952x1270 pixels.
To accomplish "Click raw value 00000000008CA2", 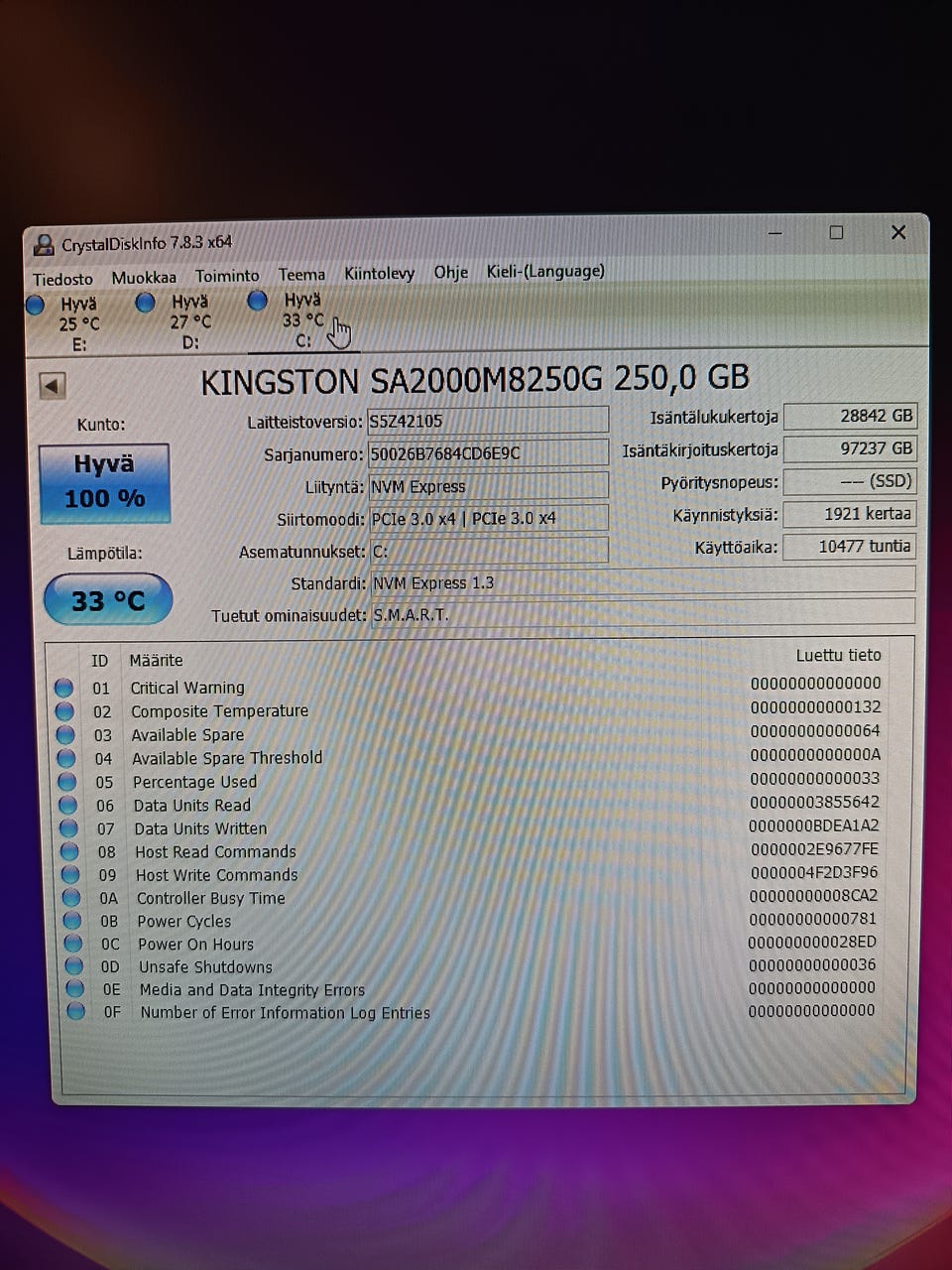I will [813, 895].
